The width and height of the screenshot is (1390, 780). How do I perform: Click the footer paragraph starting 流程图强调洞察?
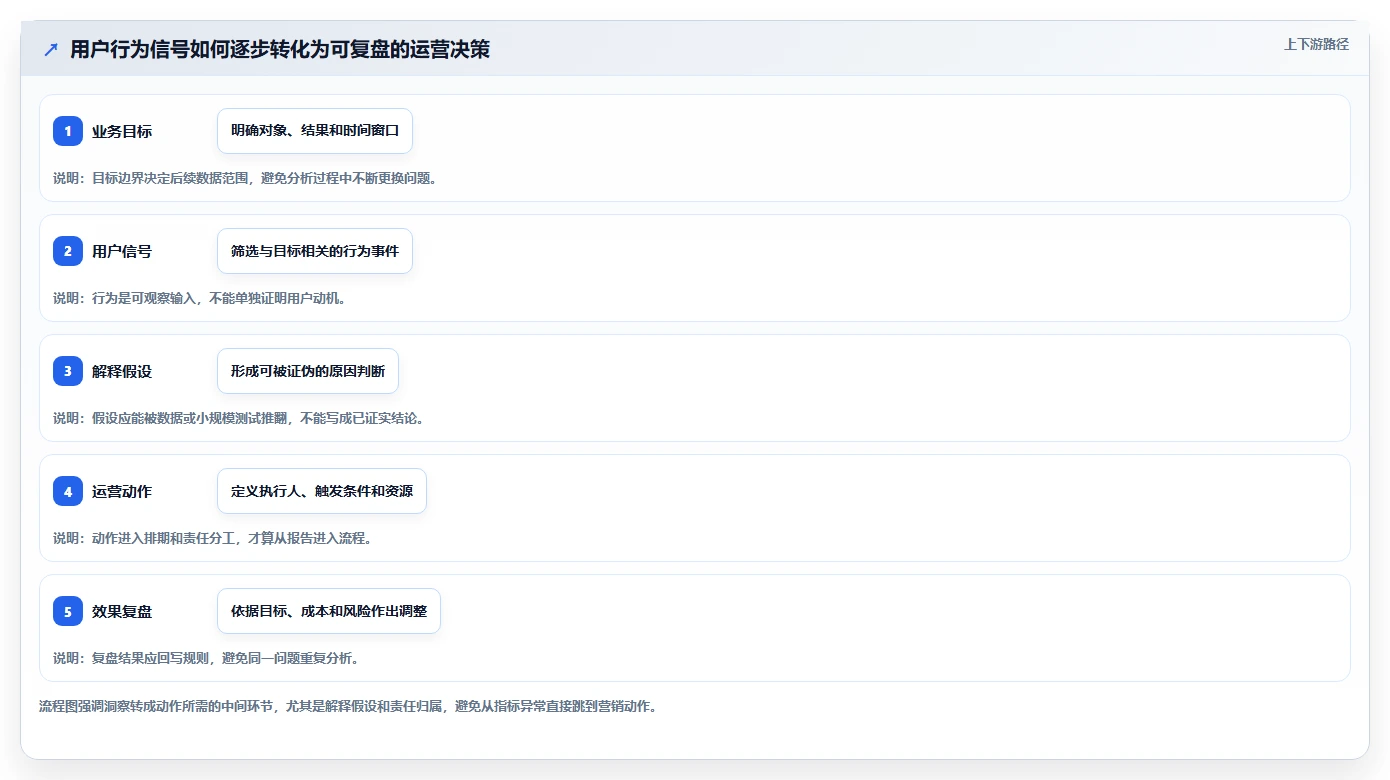click(x=348, y=706)
